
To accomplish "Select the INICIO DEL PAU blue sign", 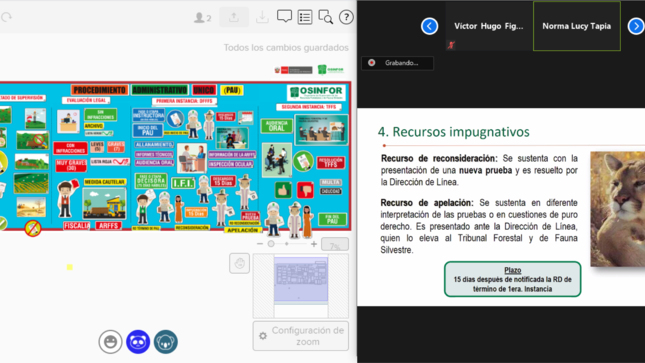I will click(x=147, y=130).
